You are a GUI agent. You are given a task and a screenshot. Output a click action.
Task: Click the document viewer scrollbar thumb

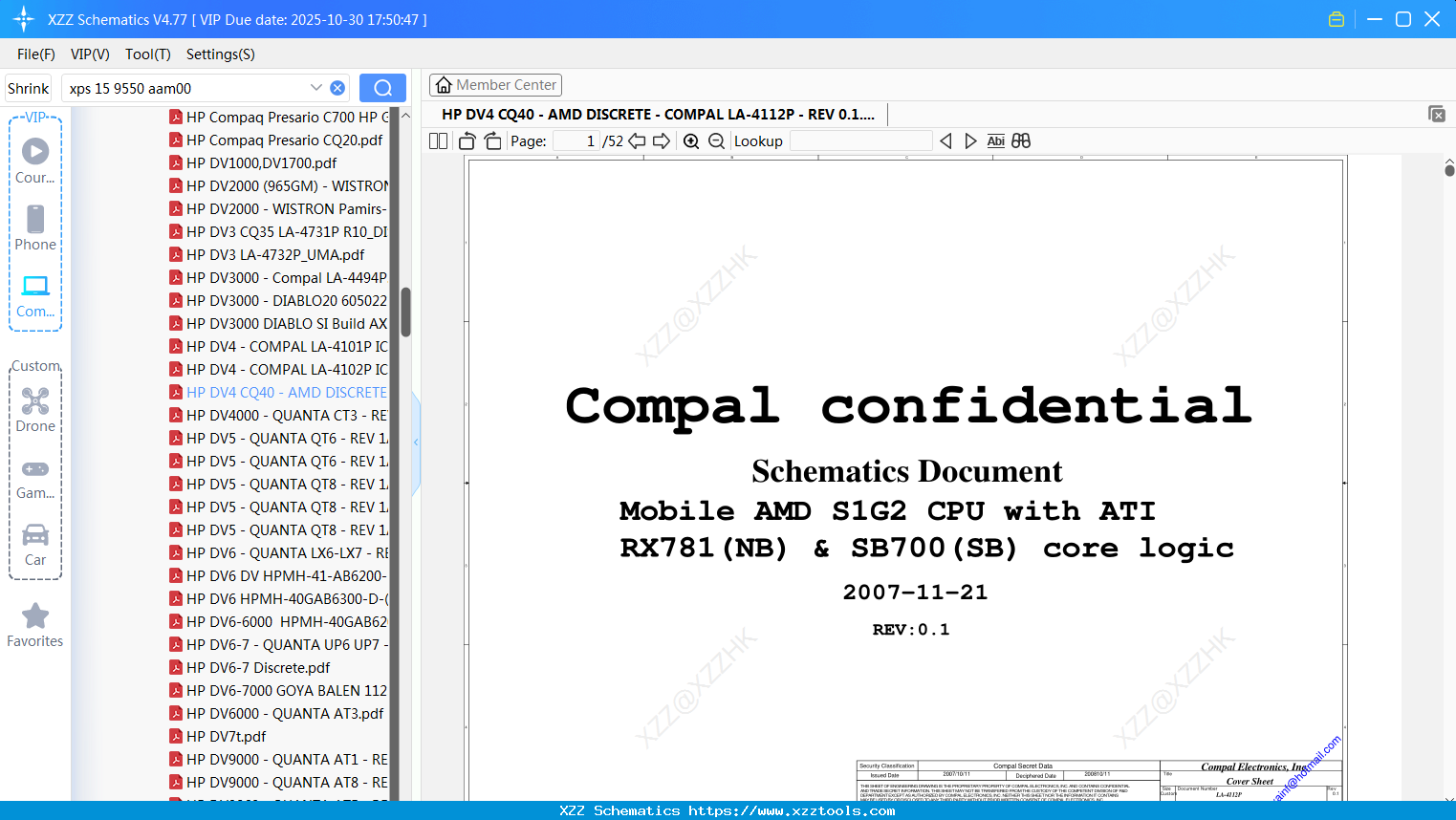1449,170
